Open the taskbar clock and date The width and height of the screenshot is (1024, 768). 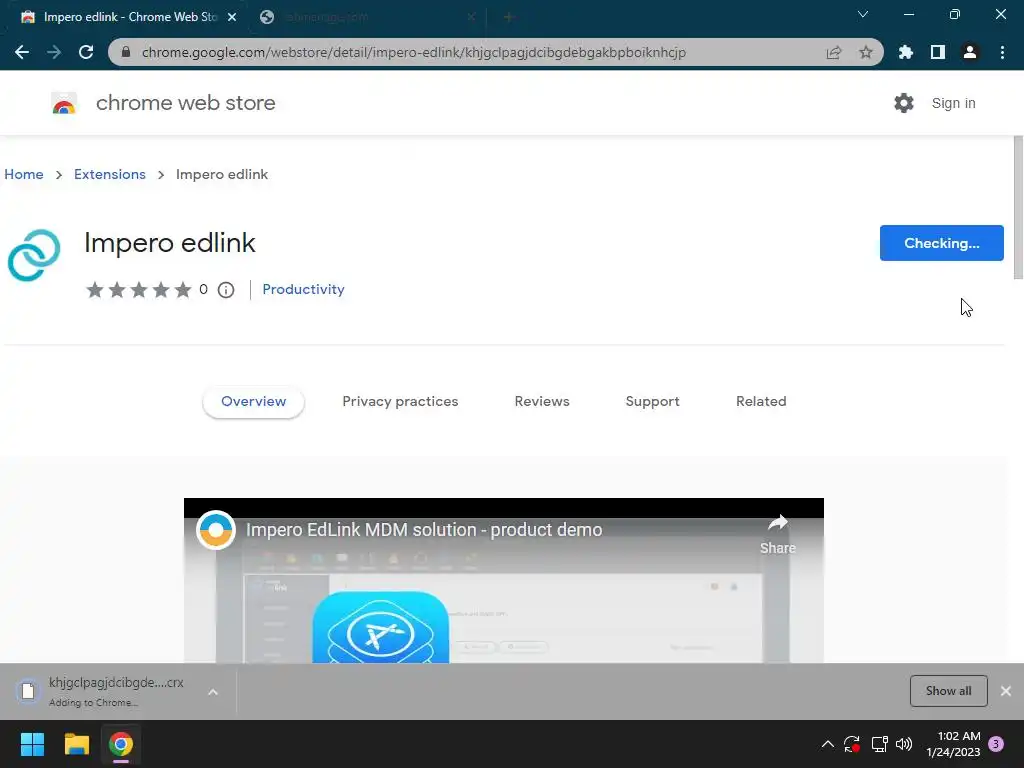[x=953, y=744]
